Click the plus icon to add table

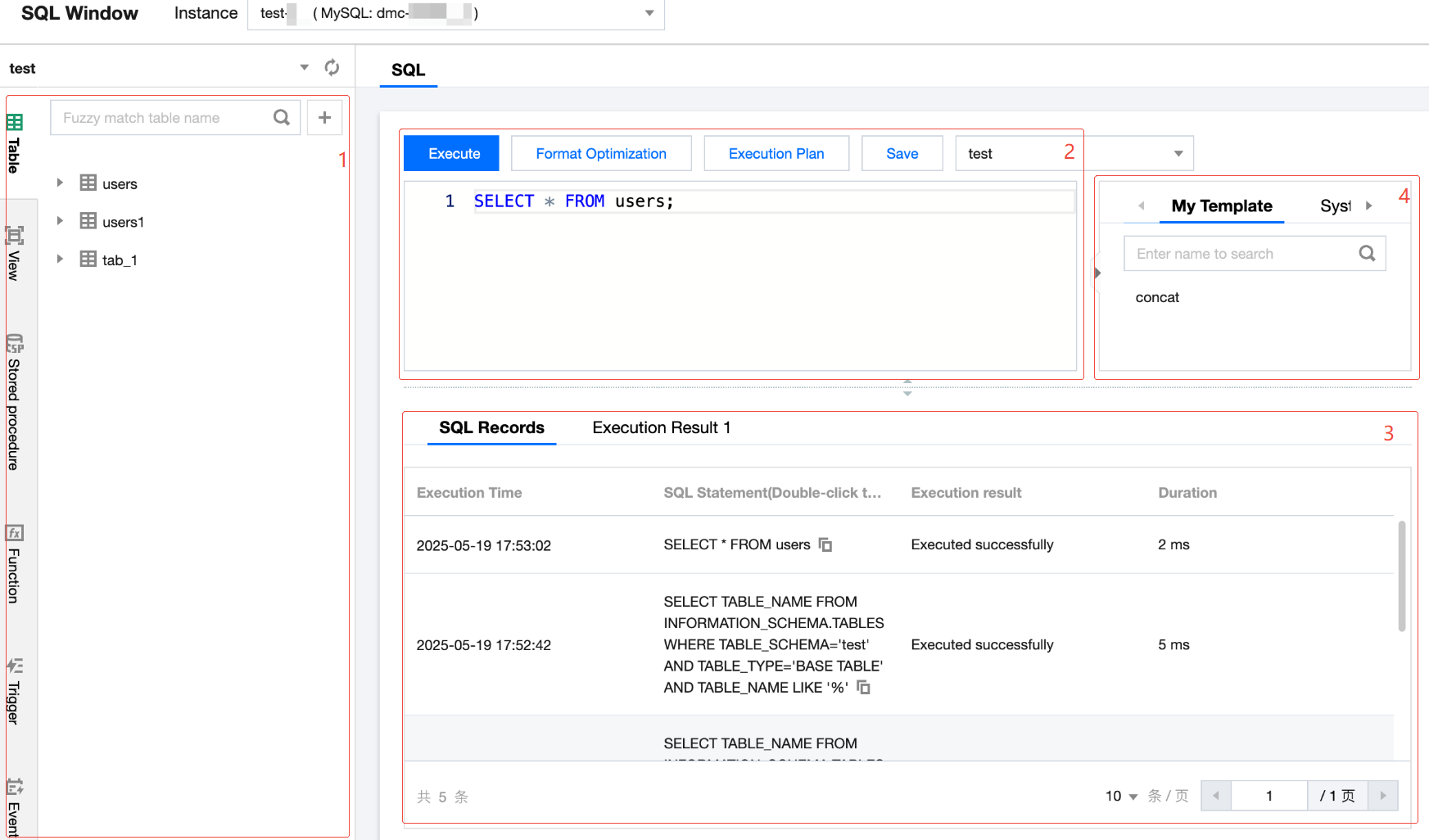click(x=324, y=118)
